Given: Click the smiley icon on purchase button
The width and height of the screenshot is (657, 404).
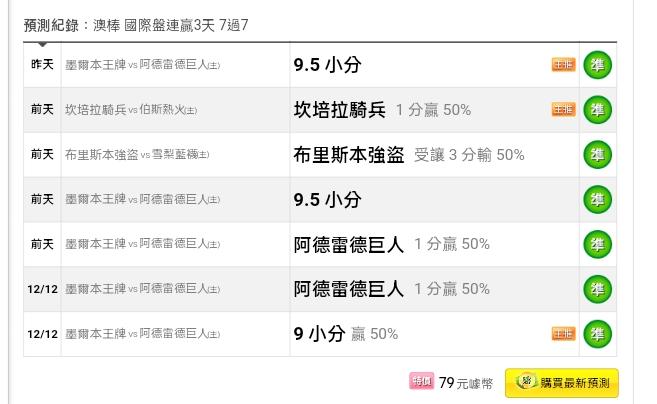Looking at the screenshot, I should click(527, 381).
